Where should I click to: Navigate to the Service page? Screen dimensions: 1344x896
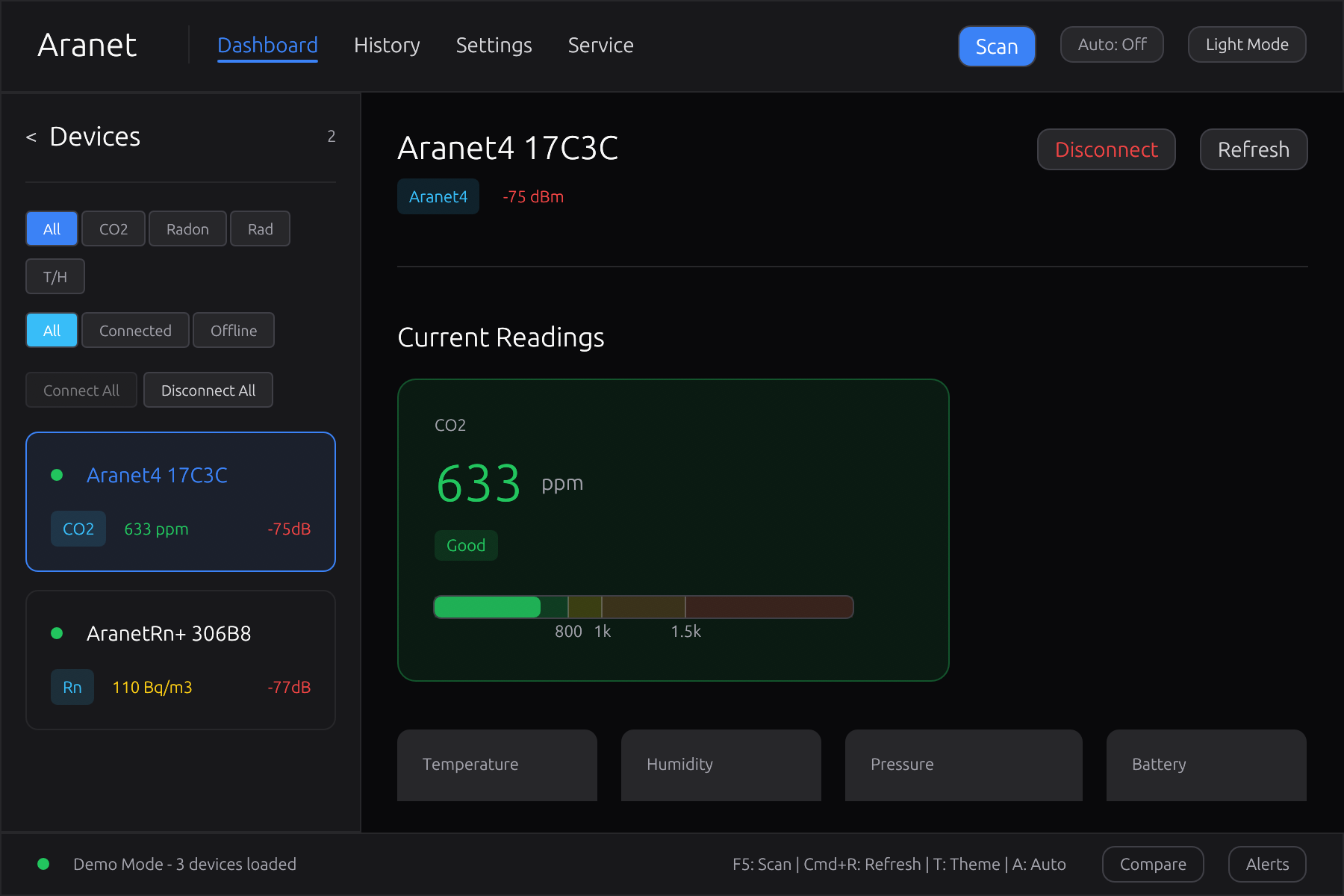pos(600,45)
